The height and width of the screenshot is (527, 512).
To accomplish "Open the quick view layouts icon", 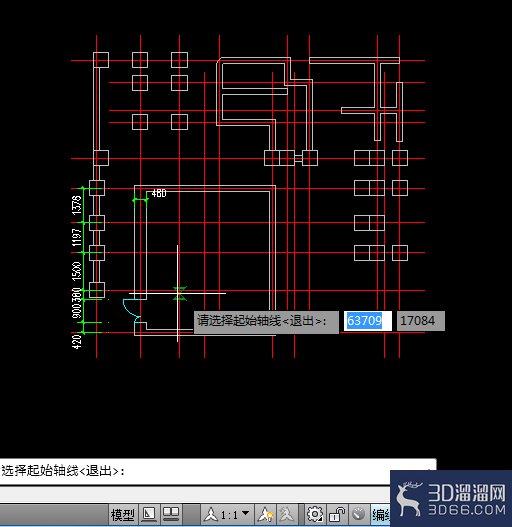I will tap(149, 514).
